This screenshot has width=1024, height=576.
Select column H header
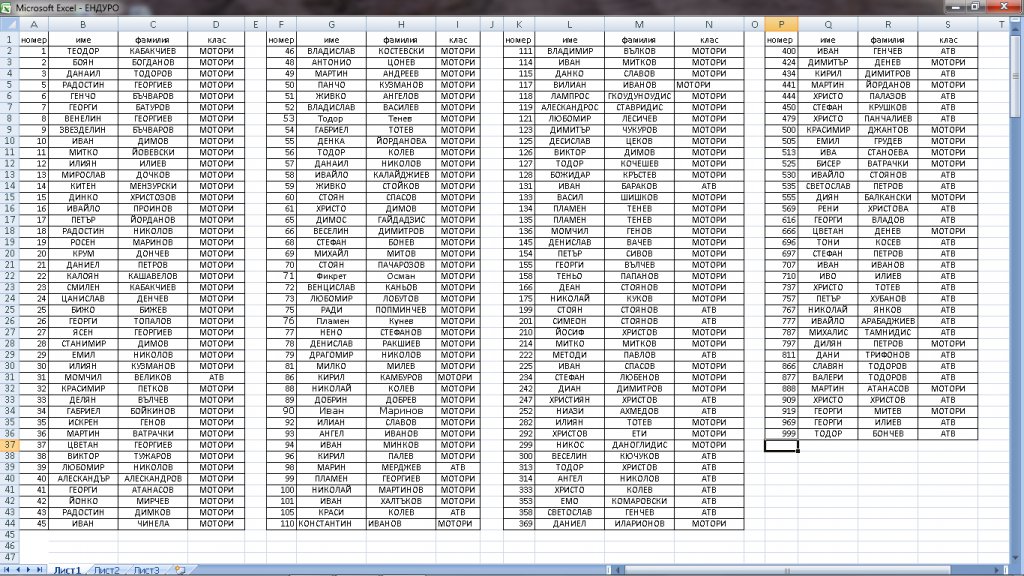point(401,25)
